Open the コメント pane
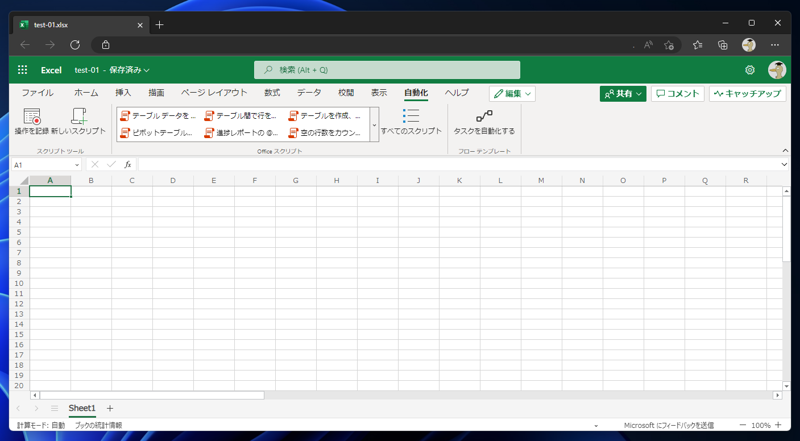The image size is (800, 441). [678, 93]
